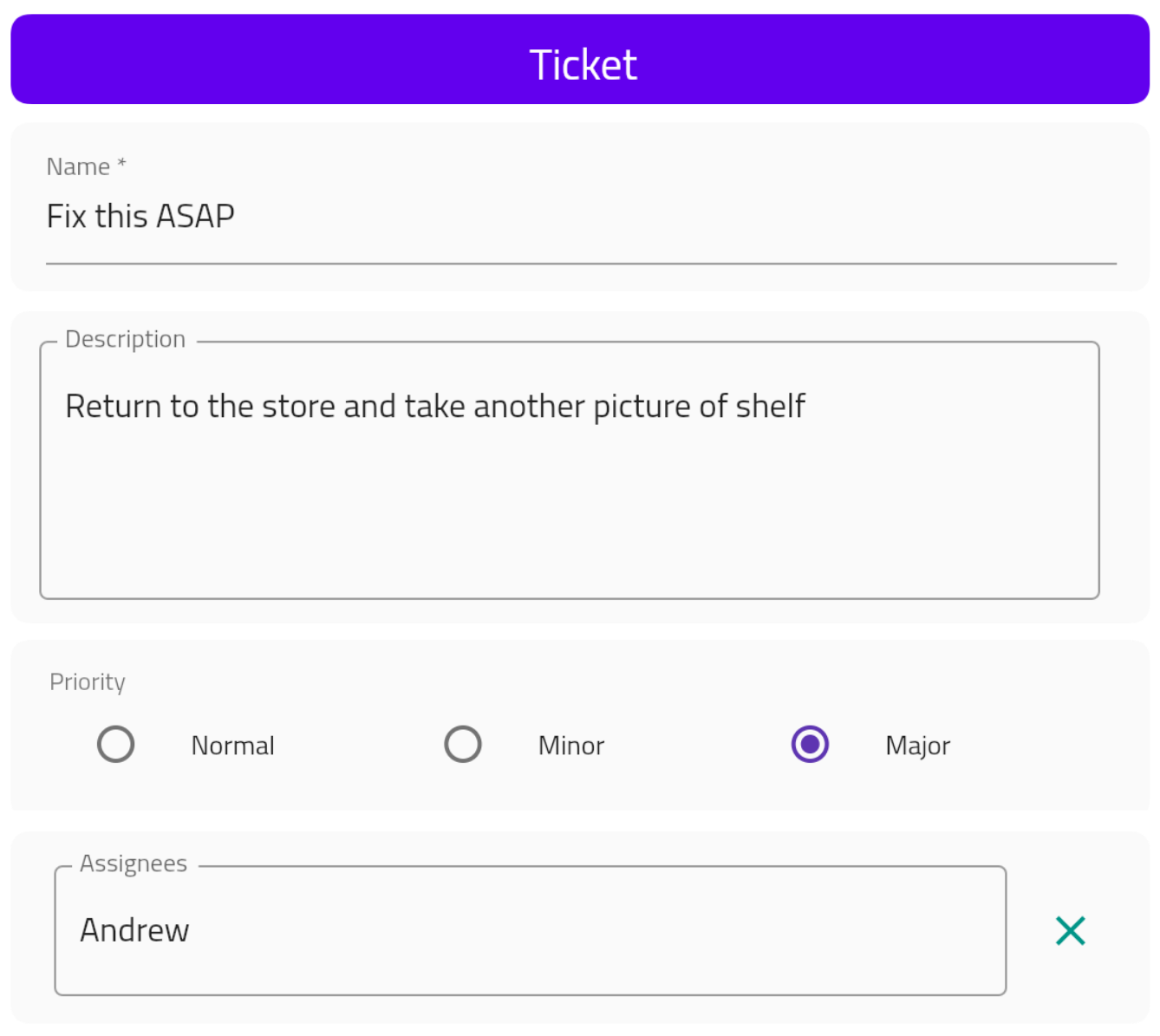This screenshot has width=1160, height=1036.
Task: Click the "Fix this ASAP" name text
Action: tap(140, 216)
